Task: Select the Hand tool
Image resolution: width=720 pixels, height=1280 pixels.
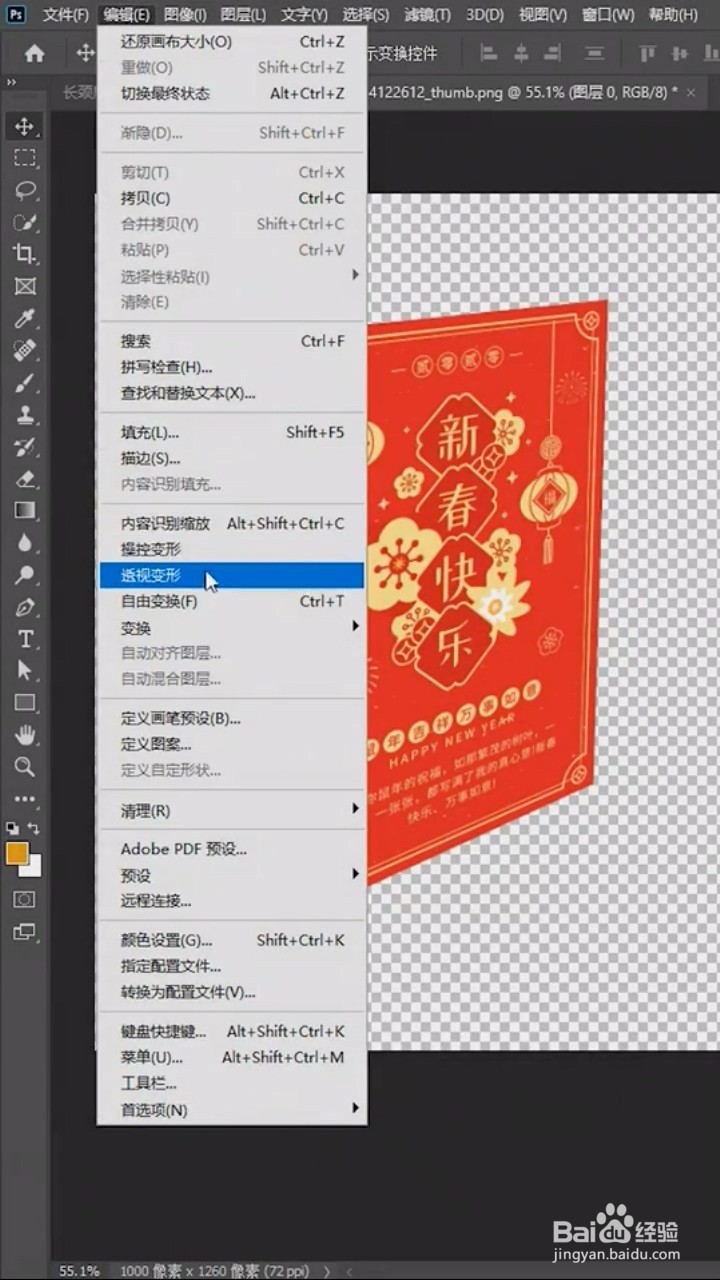Action: pyautogui.click(x=25, y=735)
